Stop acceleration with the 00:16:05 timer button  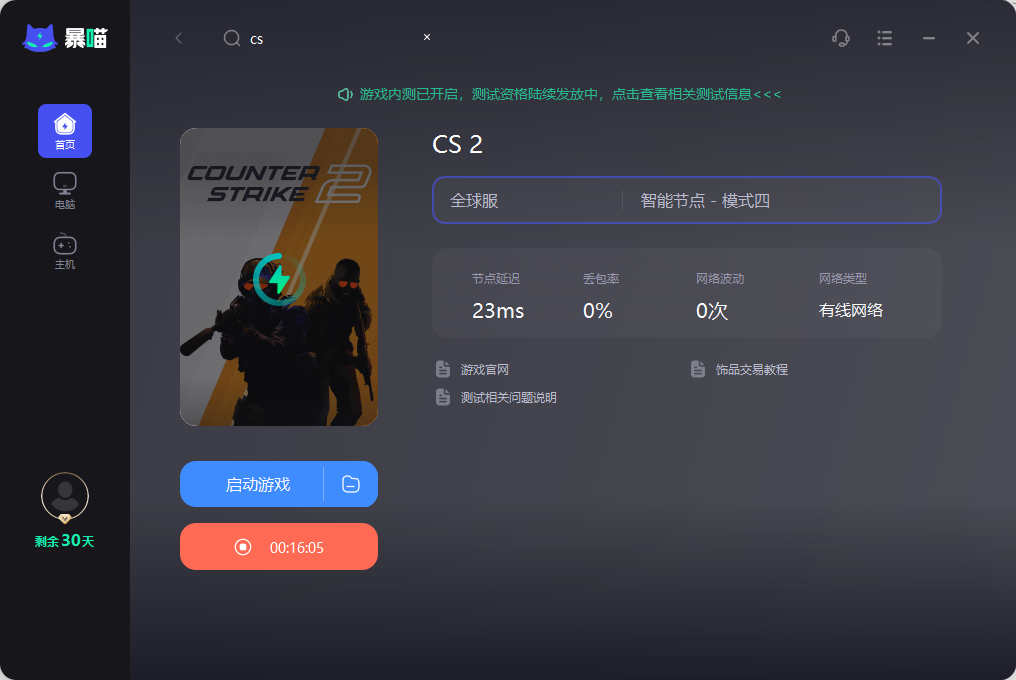(279, 546)
